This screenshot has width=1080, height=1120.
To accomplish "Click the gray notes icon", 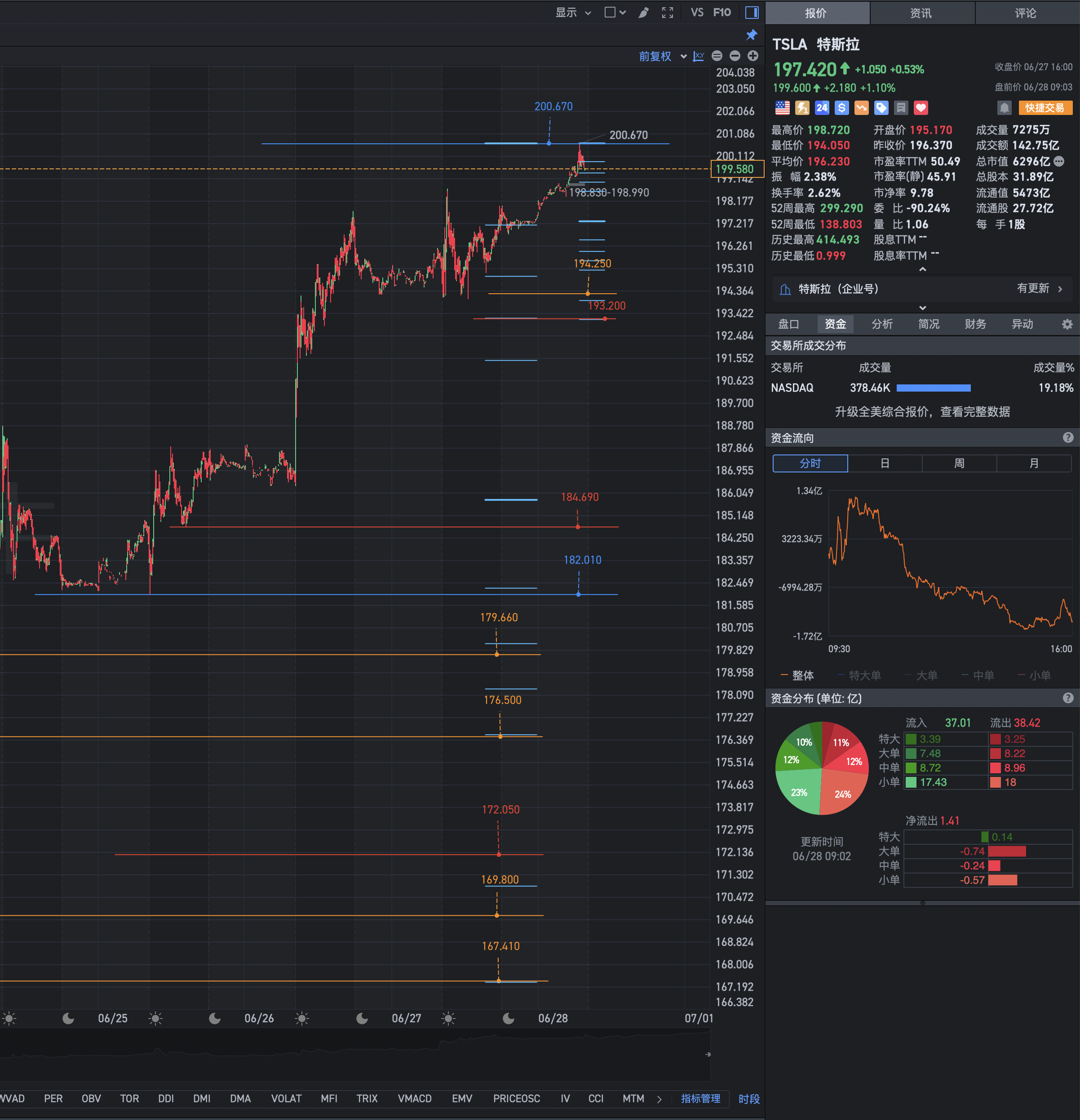I will point(901,108).
